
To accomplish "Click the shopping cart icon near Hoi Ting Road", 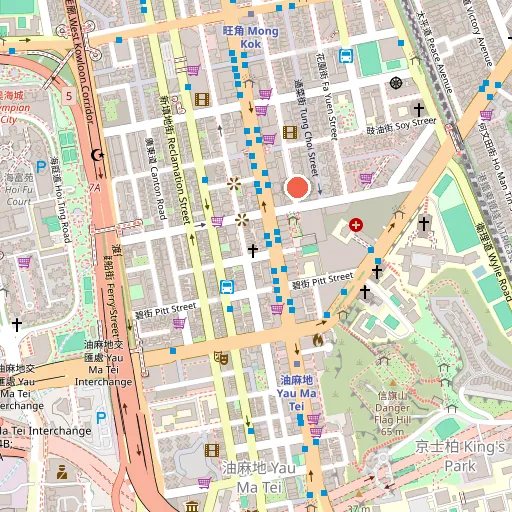I will (24, 262).
